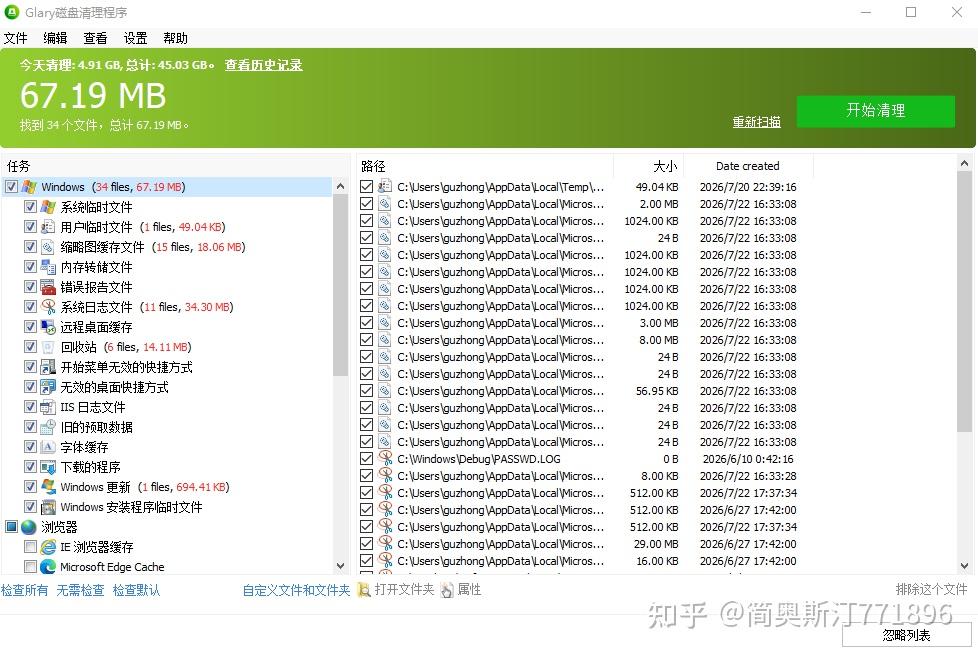Click the IE 浏览器缓存 icon

tap(48, 547)
